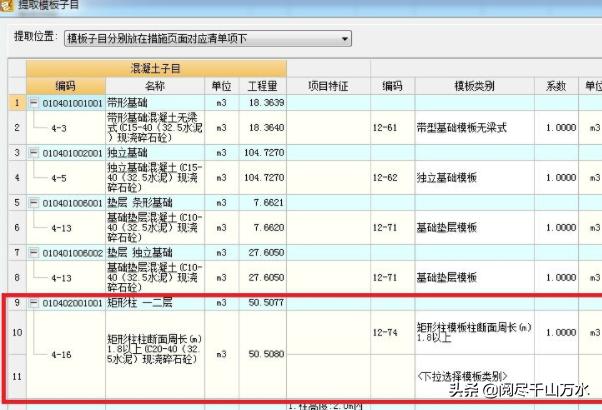Click the quantity value 7.6621
Viewport: 602px width, 410px height.
coord(269,202)
